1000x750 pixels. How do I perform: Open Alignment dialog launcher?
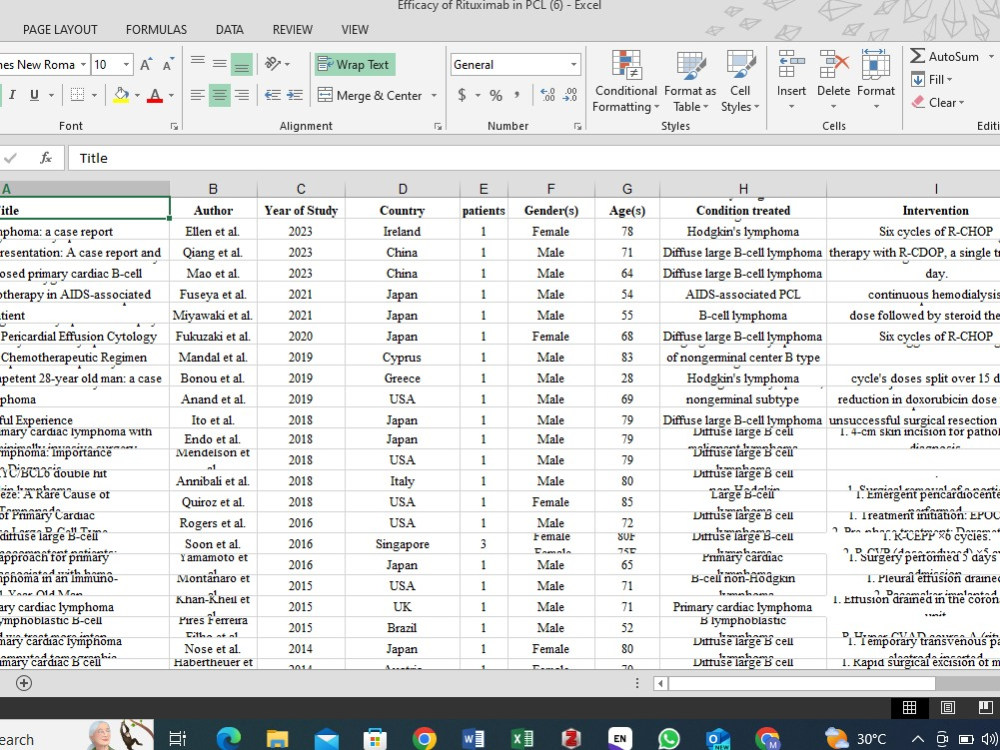pyautogui.click(x=438, y=126)
